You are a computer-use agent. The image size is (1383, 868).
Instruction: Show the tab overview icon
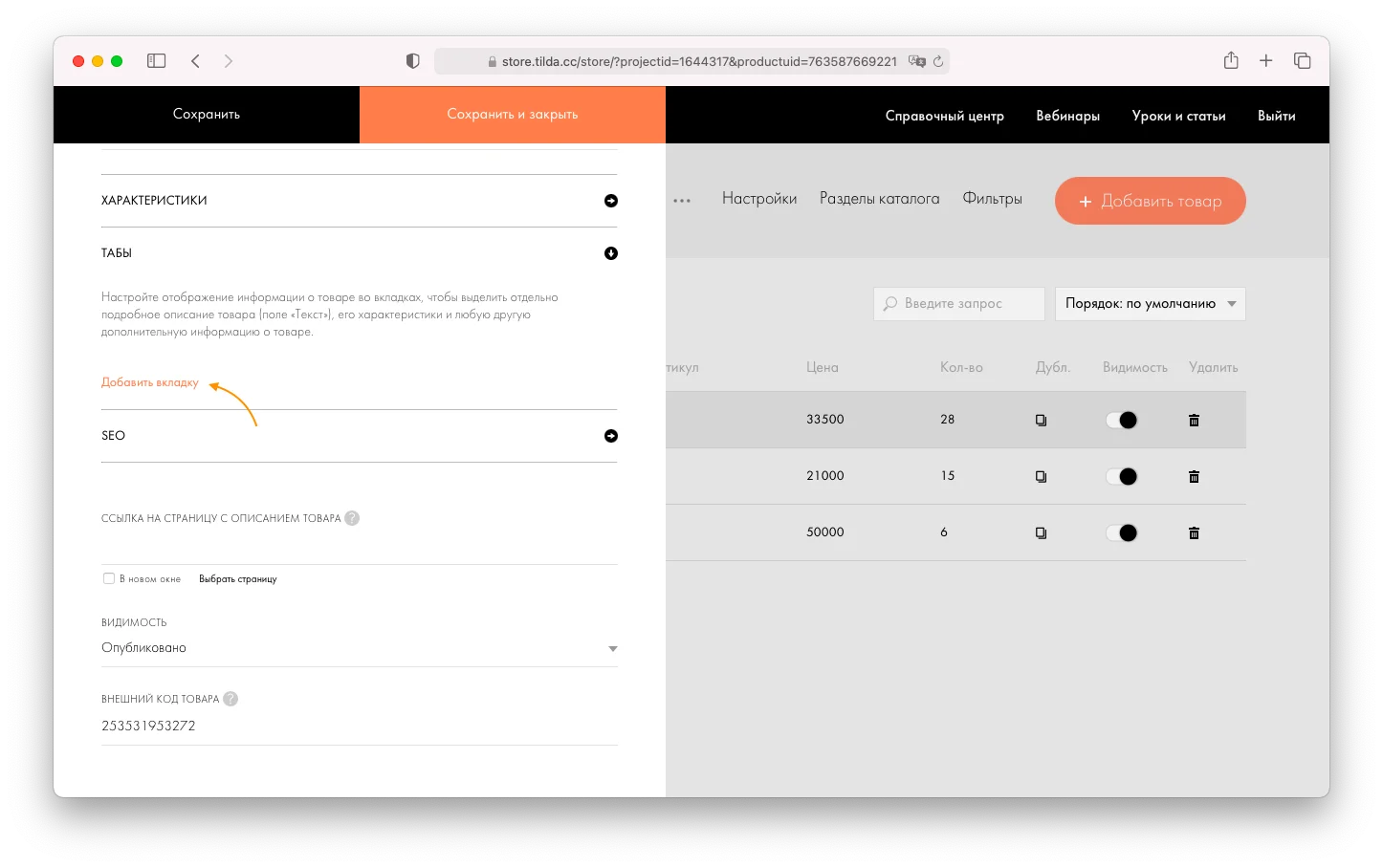tap(1302, 60)
